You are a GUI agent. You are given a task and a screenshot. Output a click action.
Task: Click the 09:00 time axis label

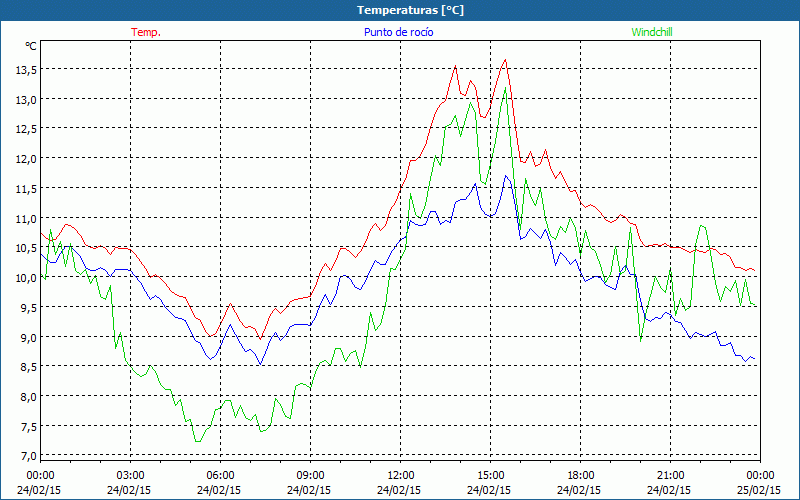310,476
